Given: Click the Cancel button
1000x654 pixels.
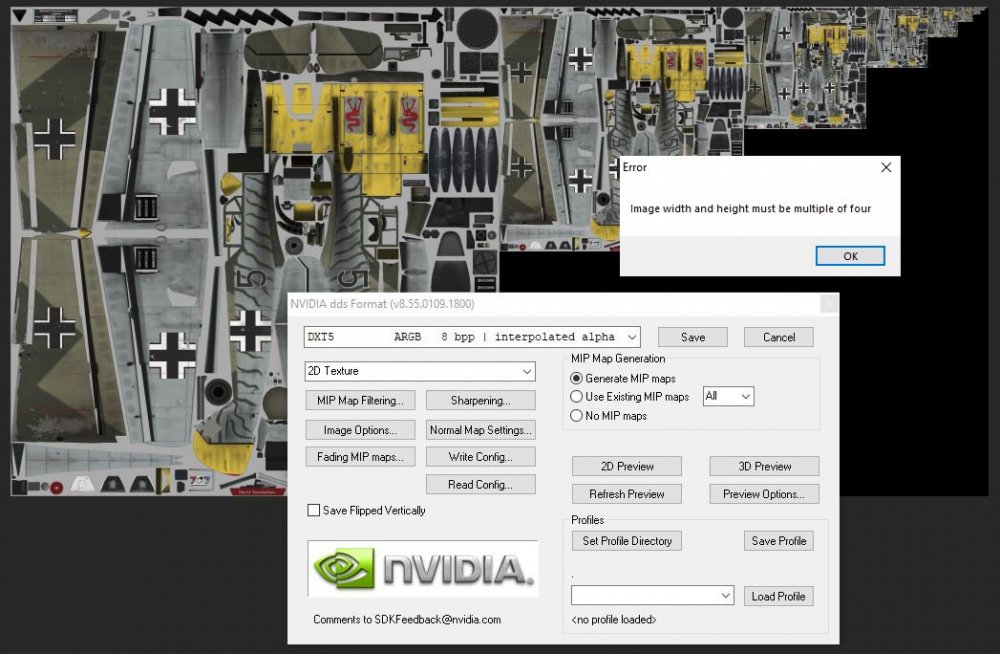Looking at the screenshot, I should [x=779, y=337].
